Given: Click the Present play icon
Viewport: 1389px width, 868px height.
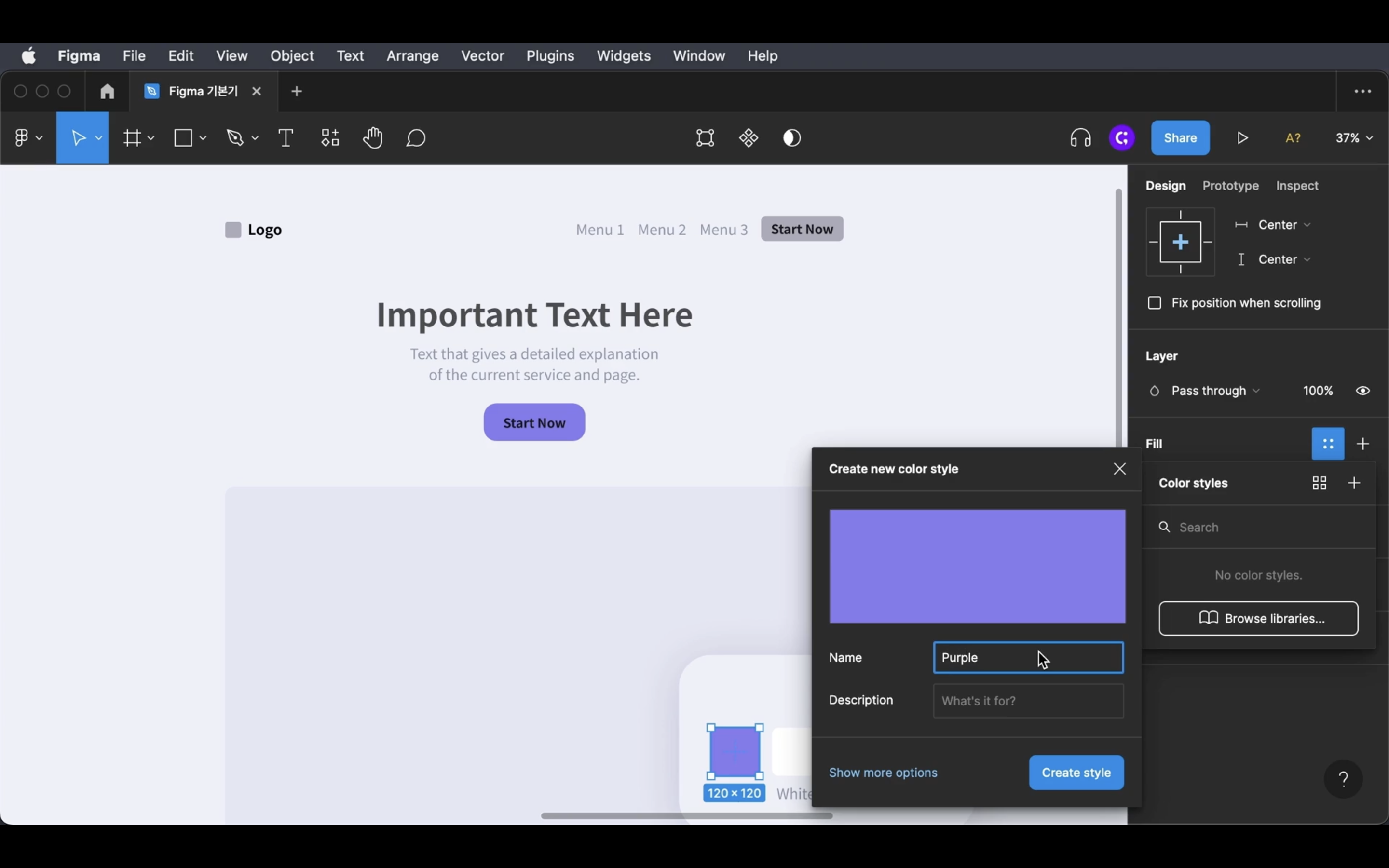Looking at the screenshot, I should (x=1243, y=138).
